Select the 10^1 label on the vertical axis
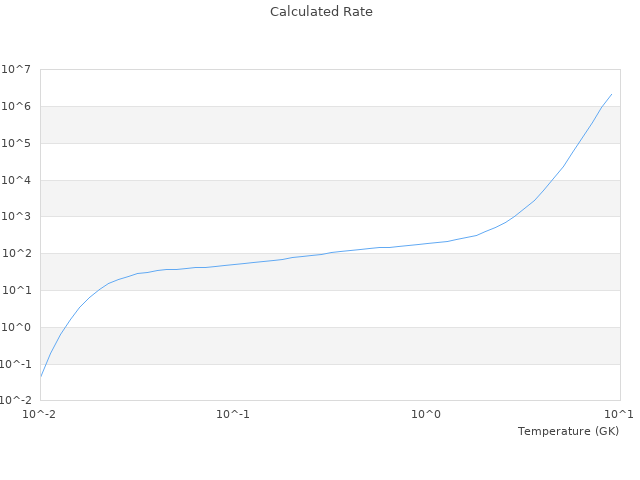640x480 pixels. click(17, 291)
